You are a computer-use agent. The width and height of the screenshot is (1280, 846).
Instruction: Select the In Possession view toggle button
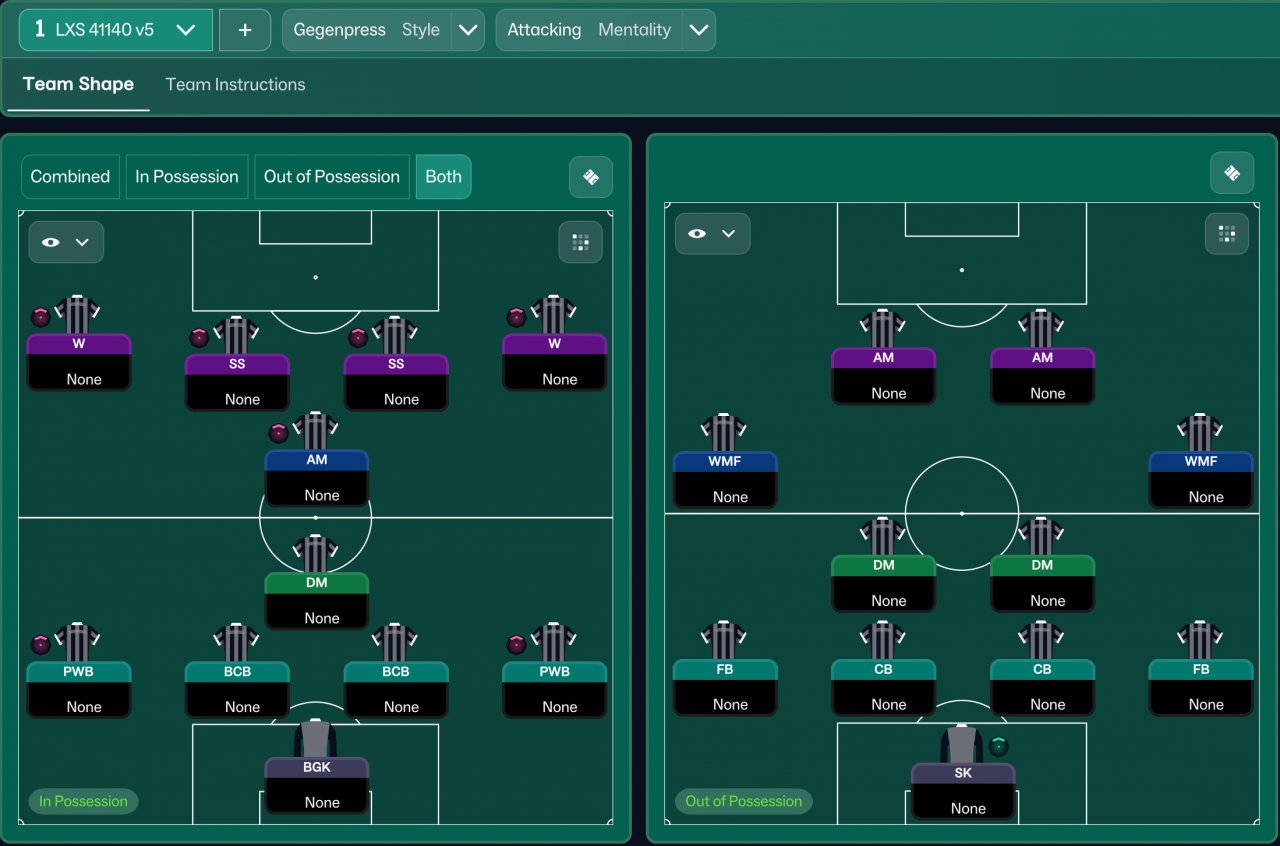187,177
